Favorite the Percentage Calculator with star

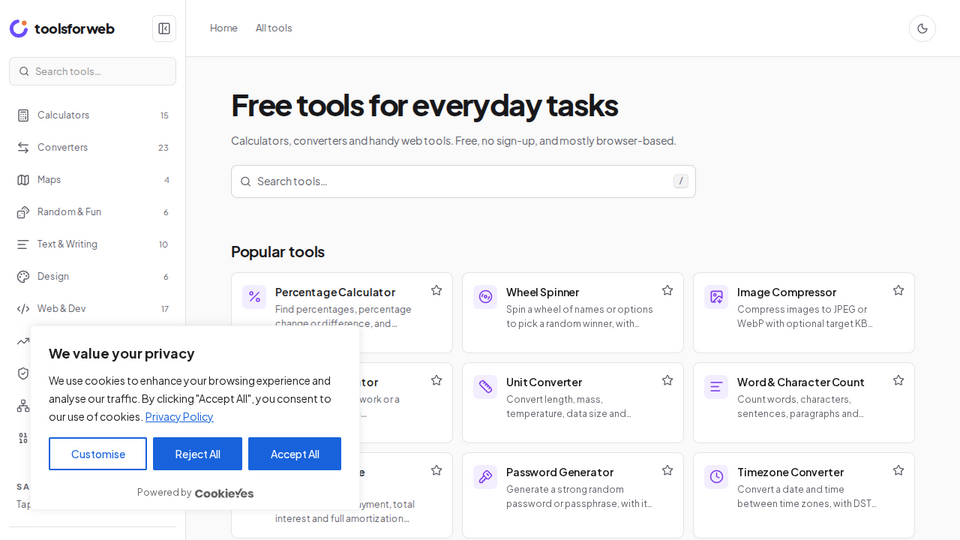pyautogui.click(x=437, y=290)
